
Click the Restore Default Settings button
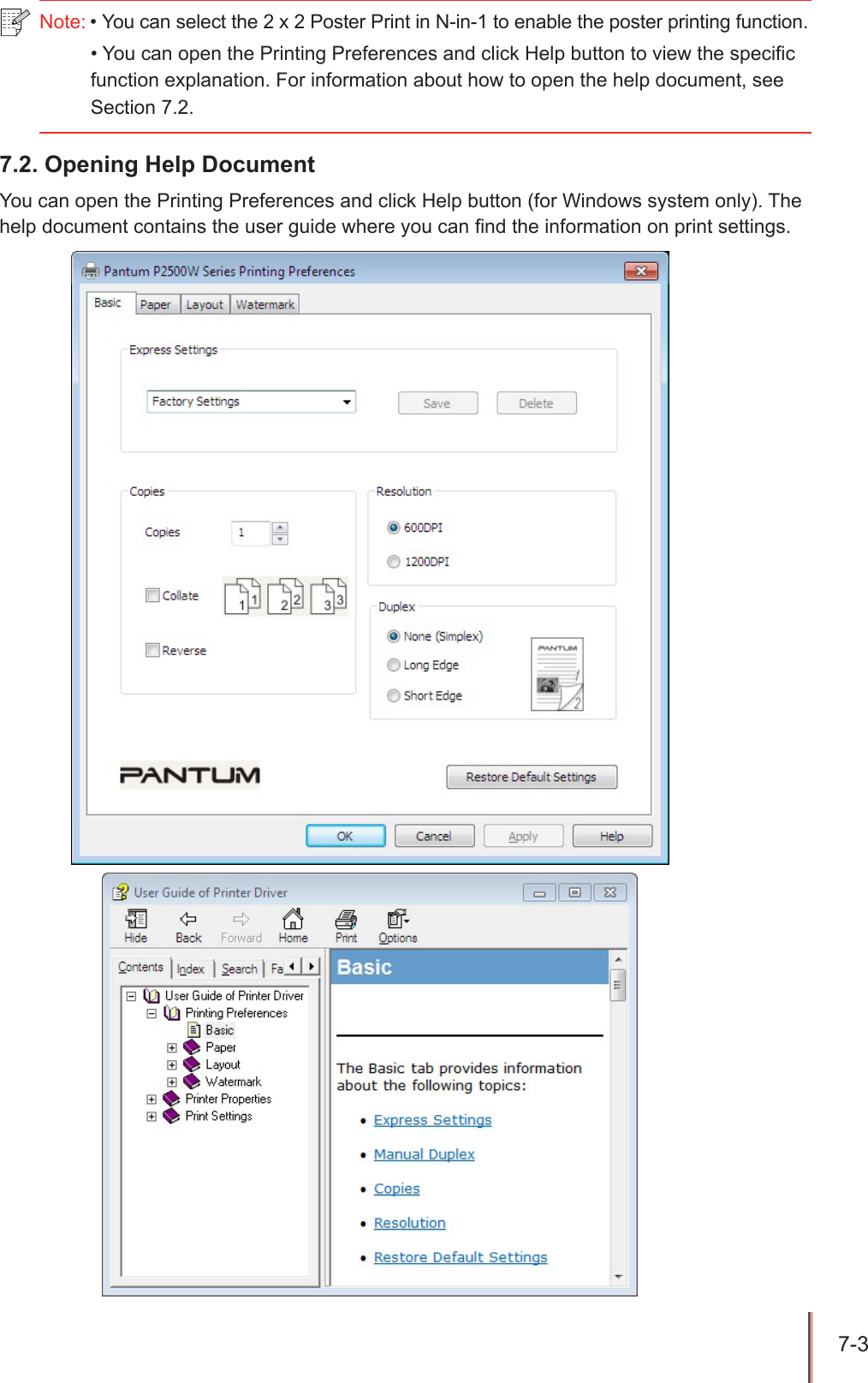[532, 777]
